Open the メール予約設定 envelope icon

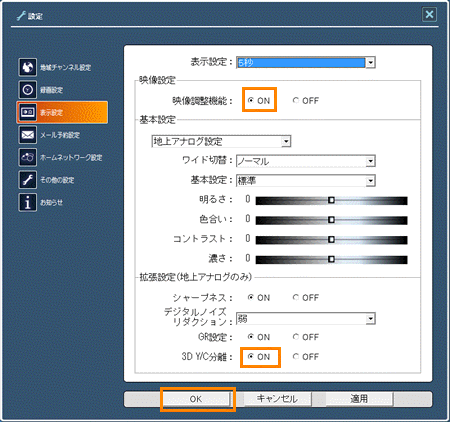[x=27, y=135]
